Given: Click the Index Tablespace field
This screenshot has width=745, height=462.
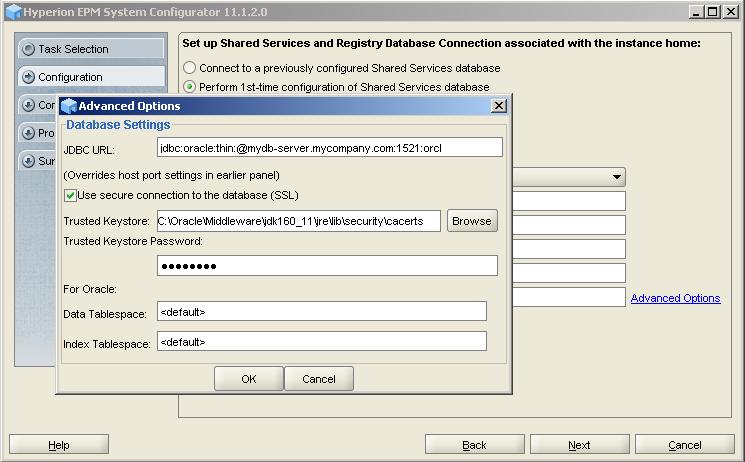Looking at the screenshot, I should pyautogui.click(x=322, y=341).
